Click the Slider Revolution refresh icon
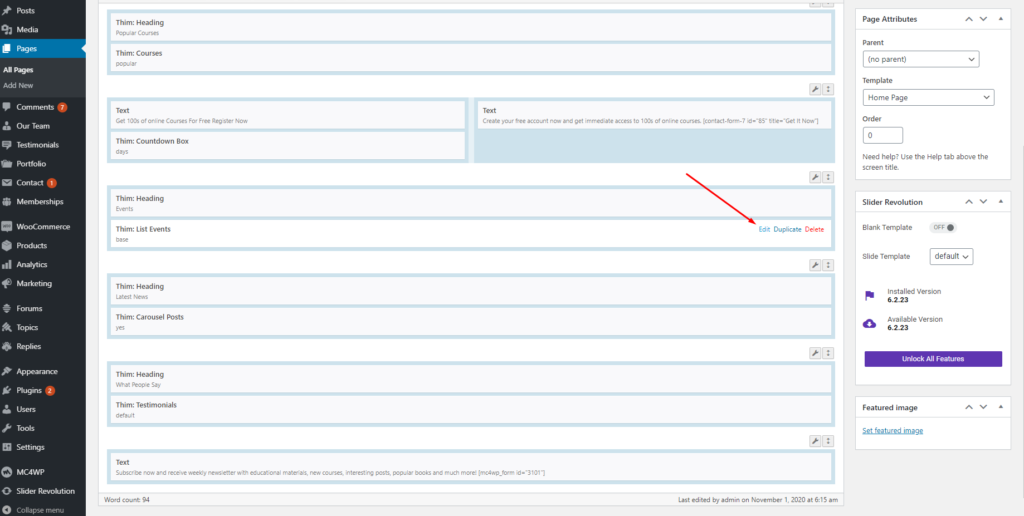Viewport: 1024px width, 516px height. [7, 491]
